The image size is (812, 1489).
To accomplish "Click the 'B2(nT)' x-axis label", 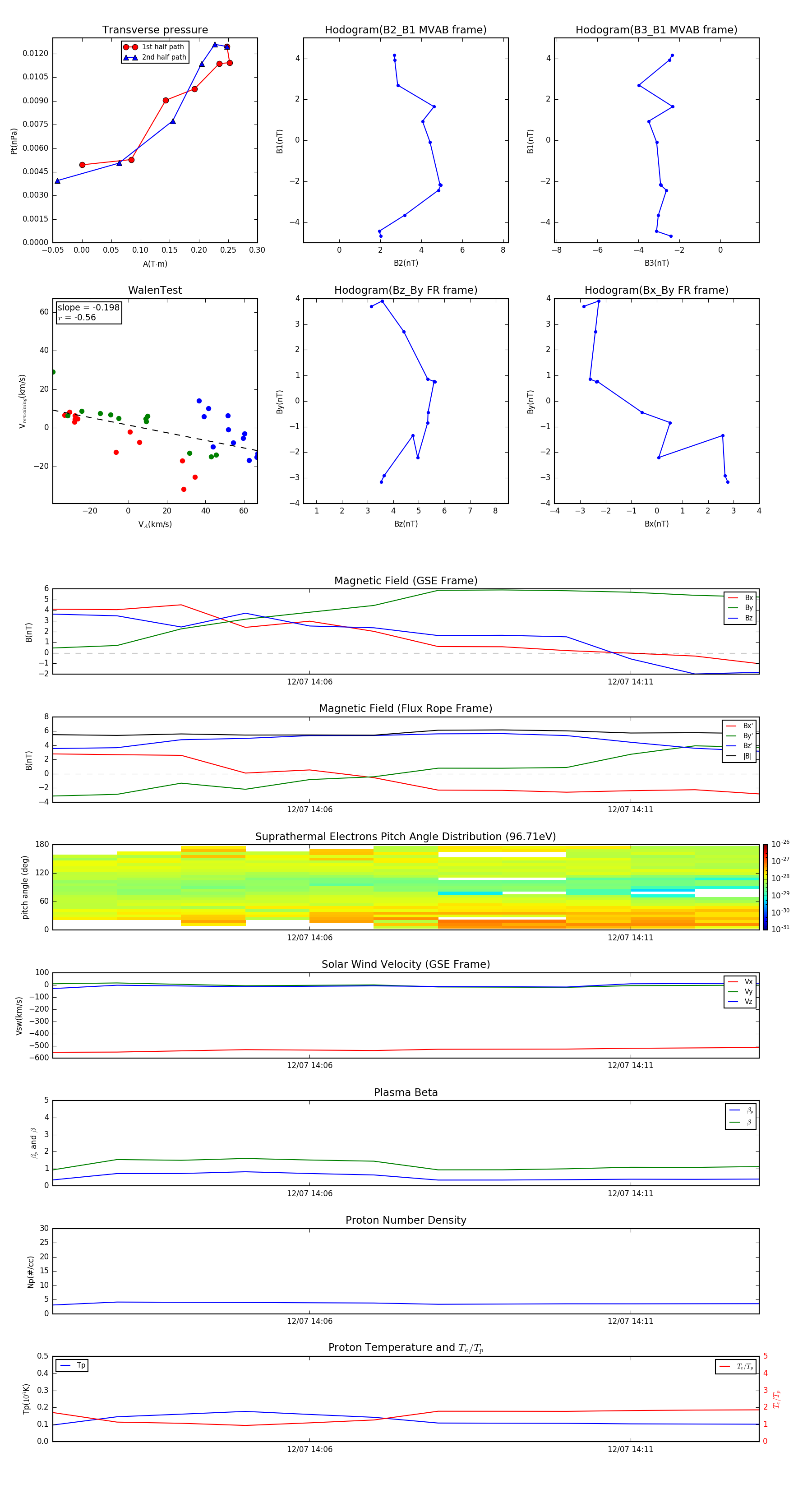I will pyautogui.click(x=406, y=263).
